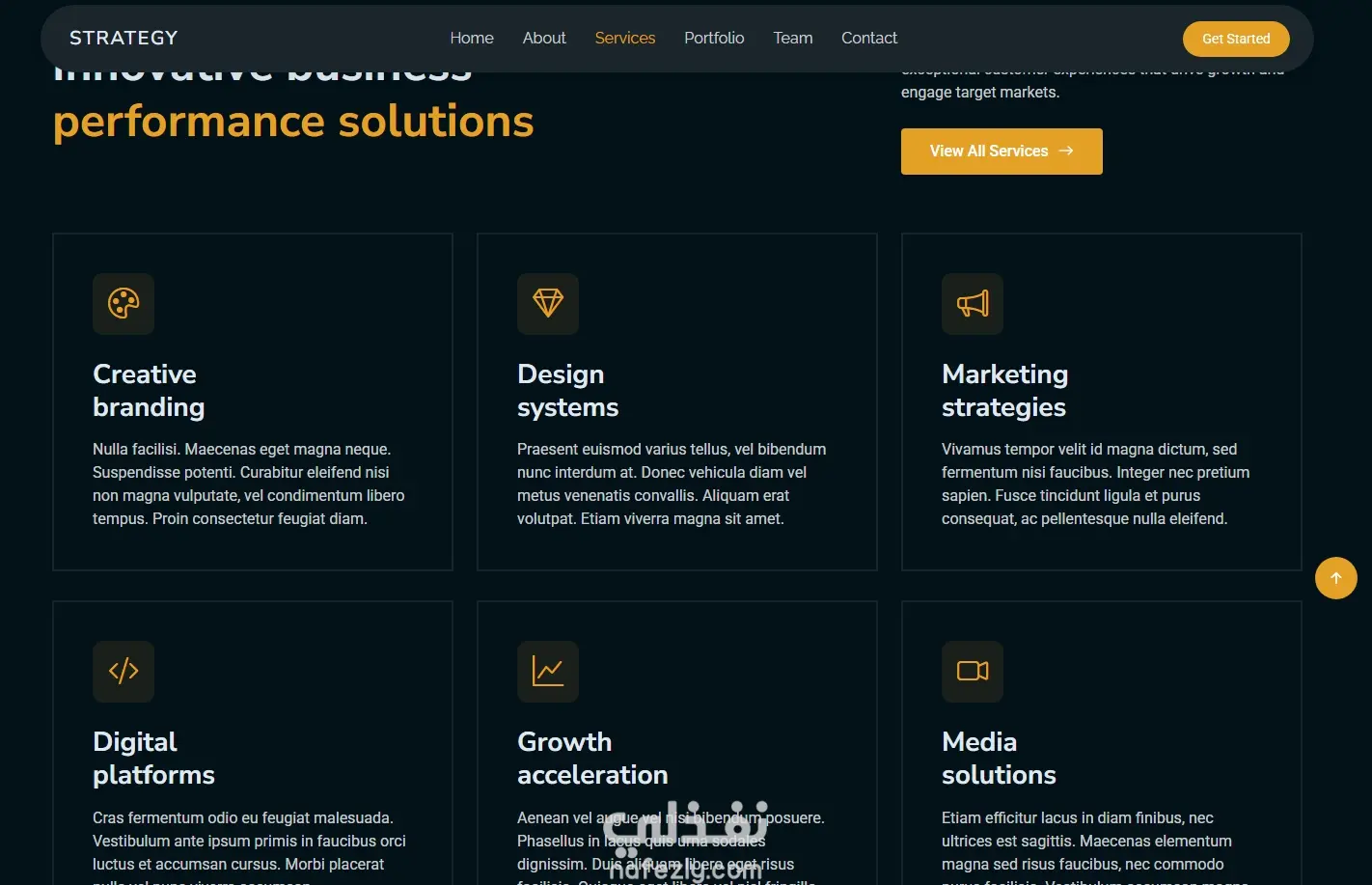This screenshot has height=885, width=1372.
Task: Go to the About page link
Action: (544, 38)
